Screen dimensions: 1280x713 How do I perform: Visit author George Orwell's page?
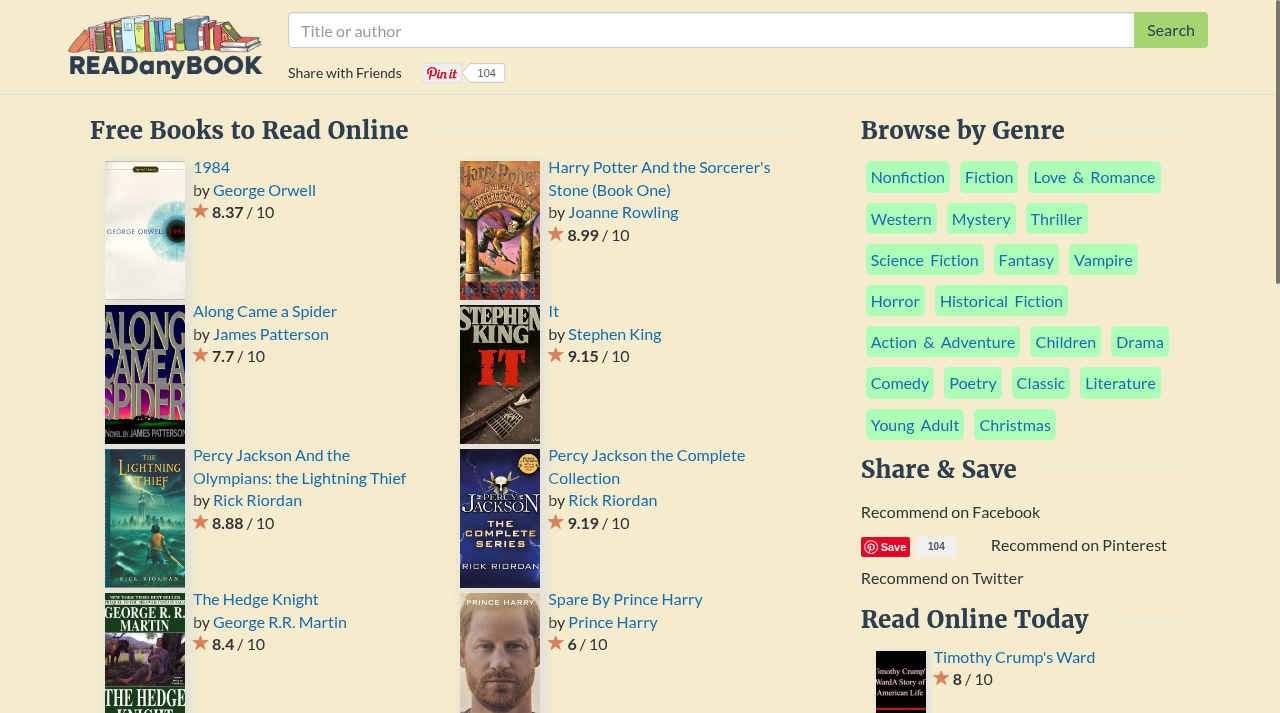click(264, 190)
